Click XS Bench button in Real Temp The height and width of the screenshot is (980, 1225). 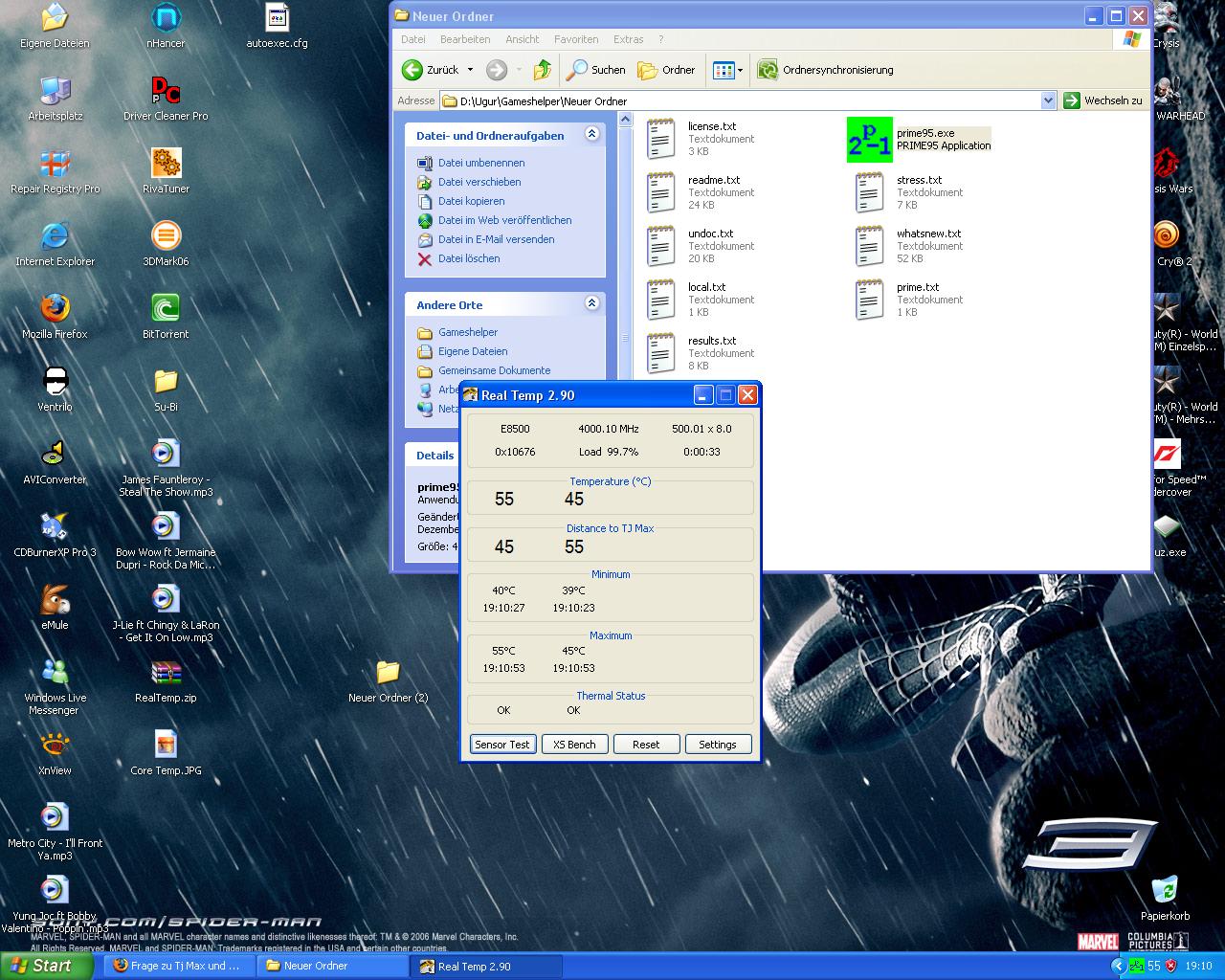click(574, 745)
